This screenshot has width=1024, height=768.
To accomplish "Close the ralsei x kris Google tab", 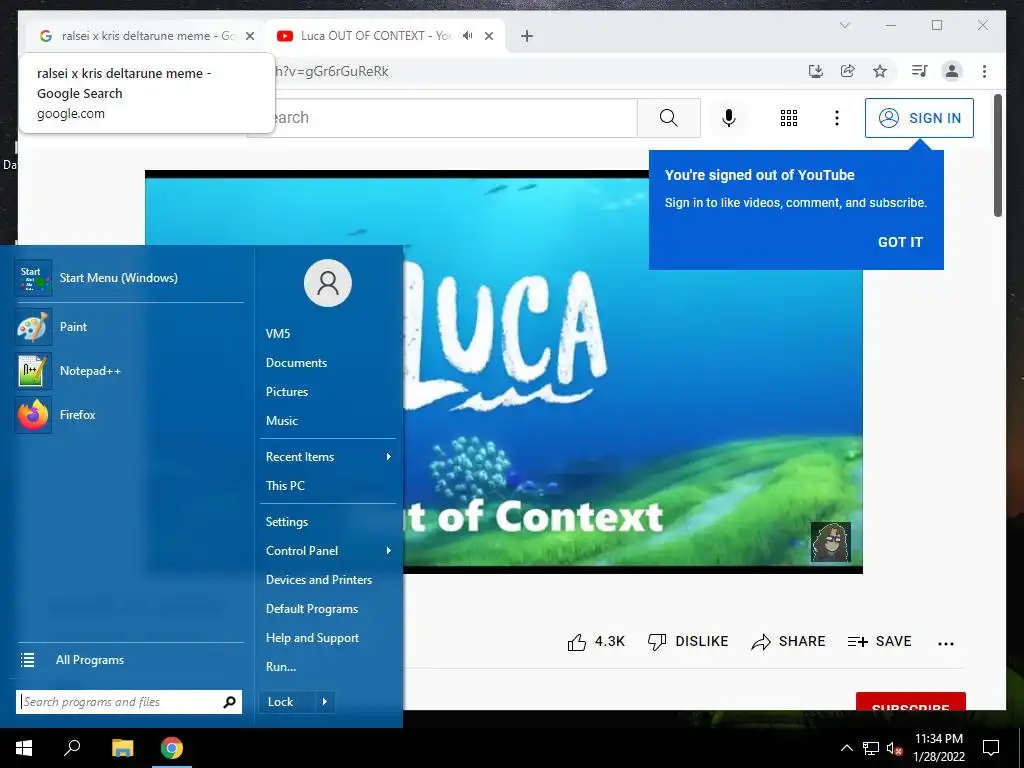I will tap(249, 36).
